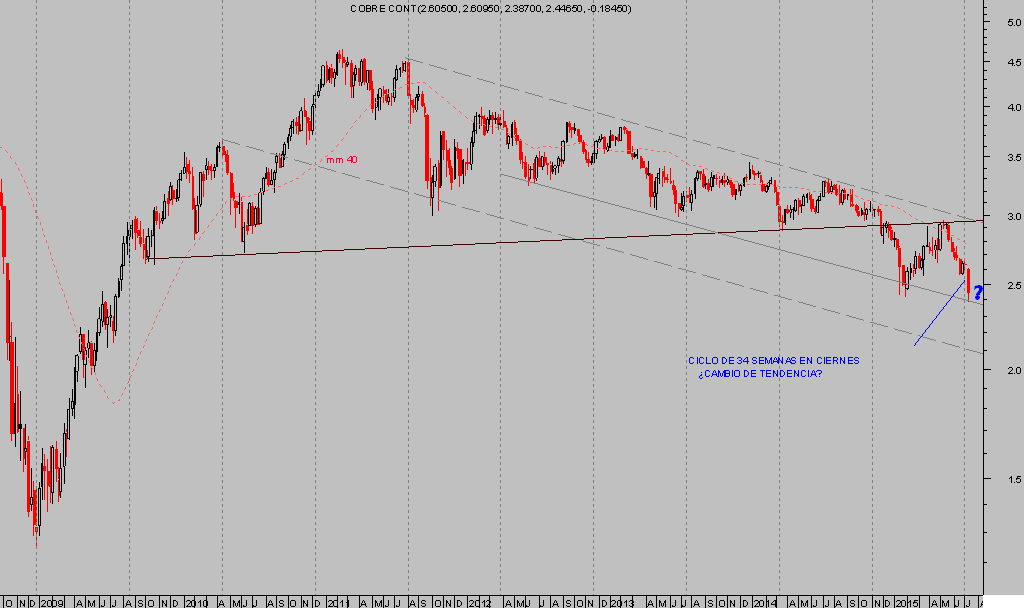Click the 2.0 price level label

click(1000, 370)
